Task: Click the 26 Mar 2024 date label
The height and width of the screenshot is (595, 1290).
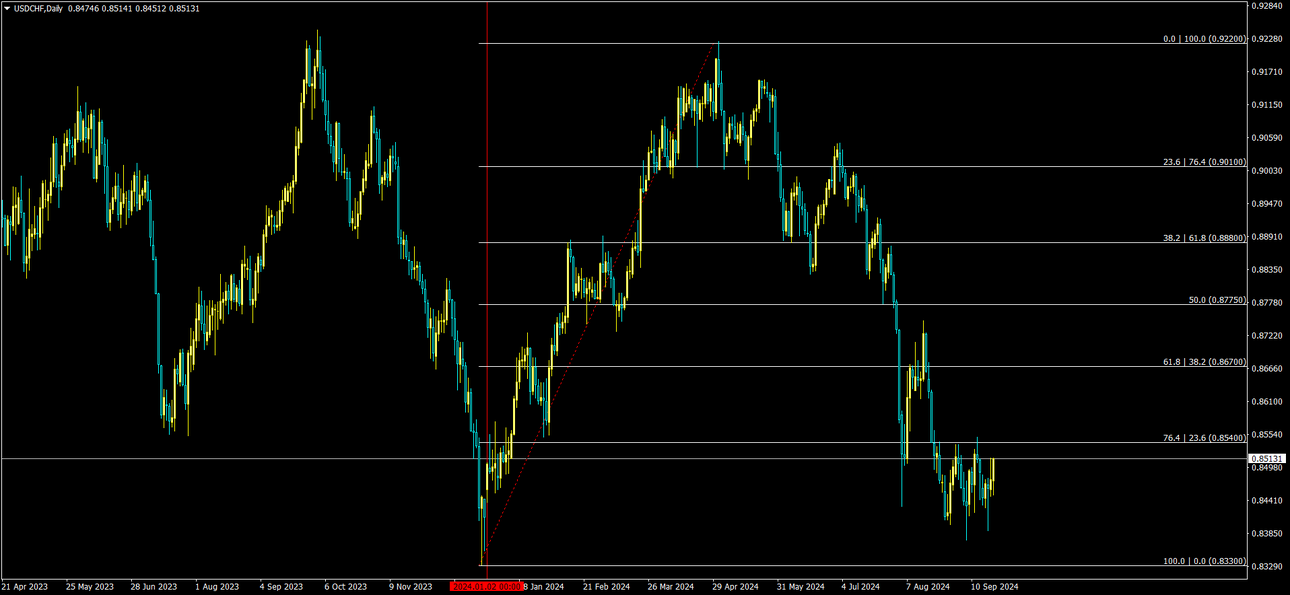Action: click(671, 587)
